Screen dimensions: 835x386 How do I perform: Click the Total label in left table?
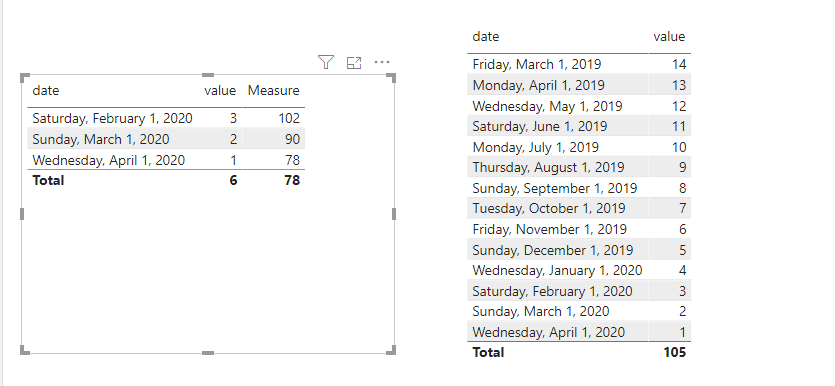click(48, 180)
